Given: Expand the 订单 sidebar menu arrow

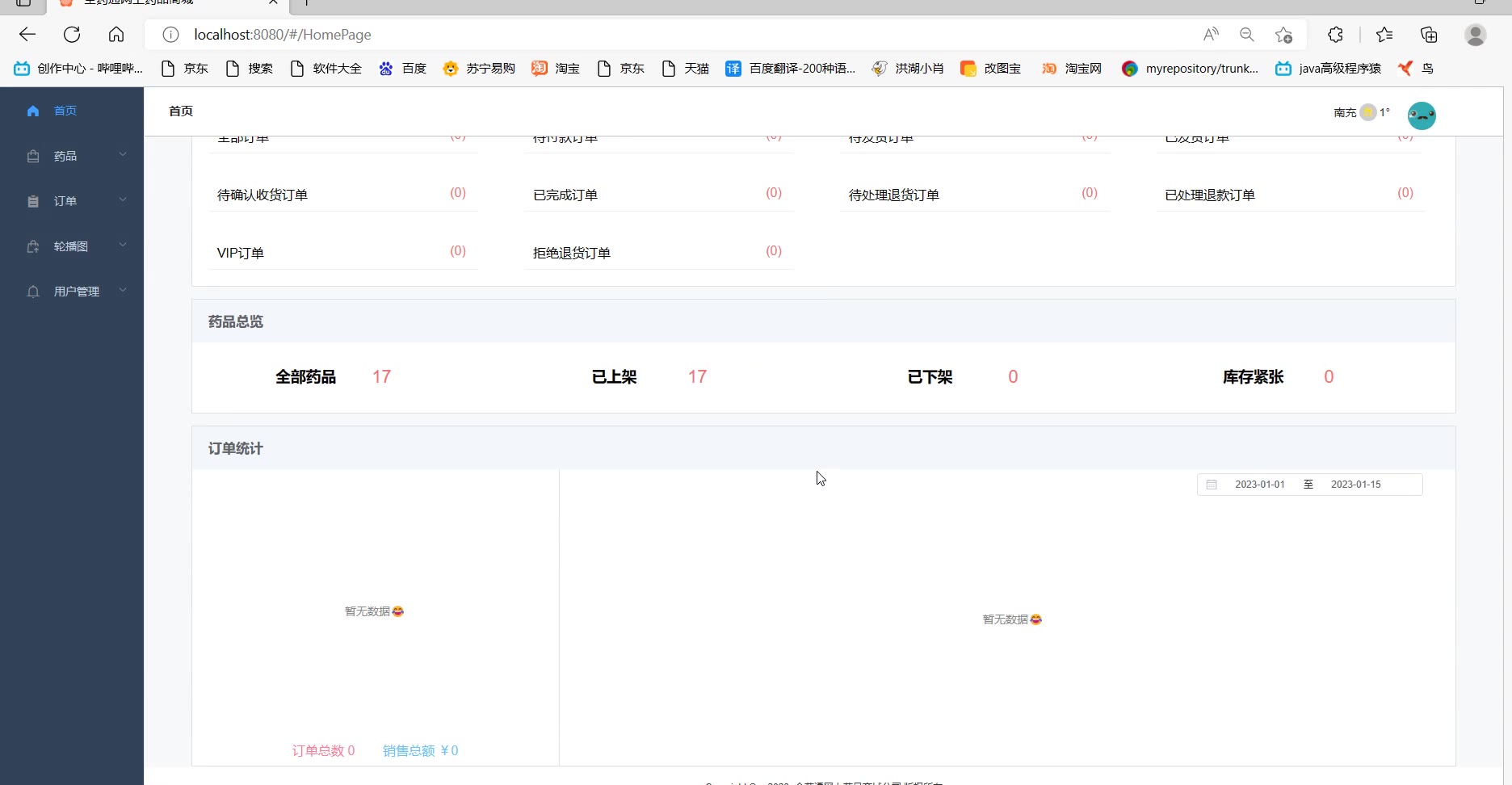Looking at the screenshot, I should tap(123, 199).
